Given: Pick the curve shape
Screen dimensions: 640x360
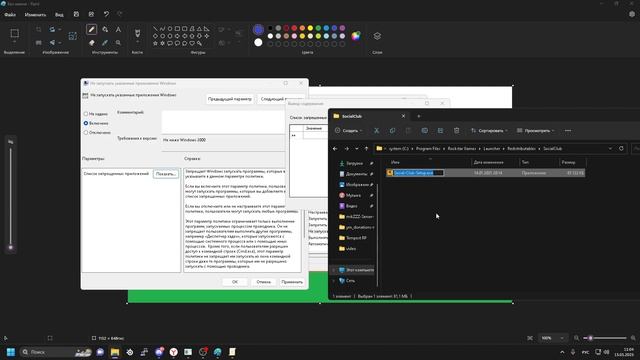Looking at the screenshot, I should click(162, 29).
